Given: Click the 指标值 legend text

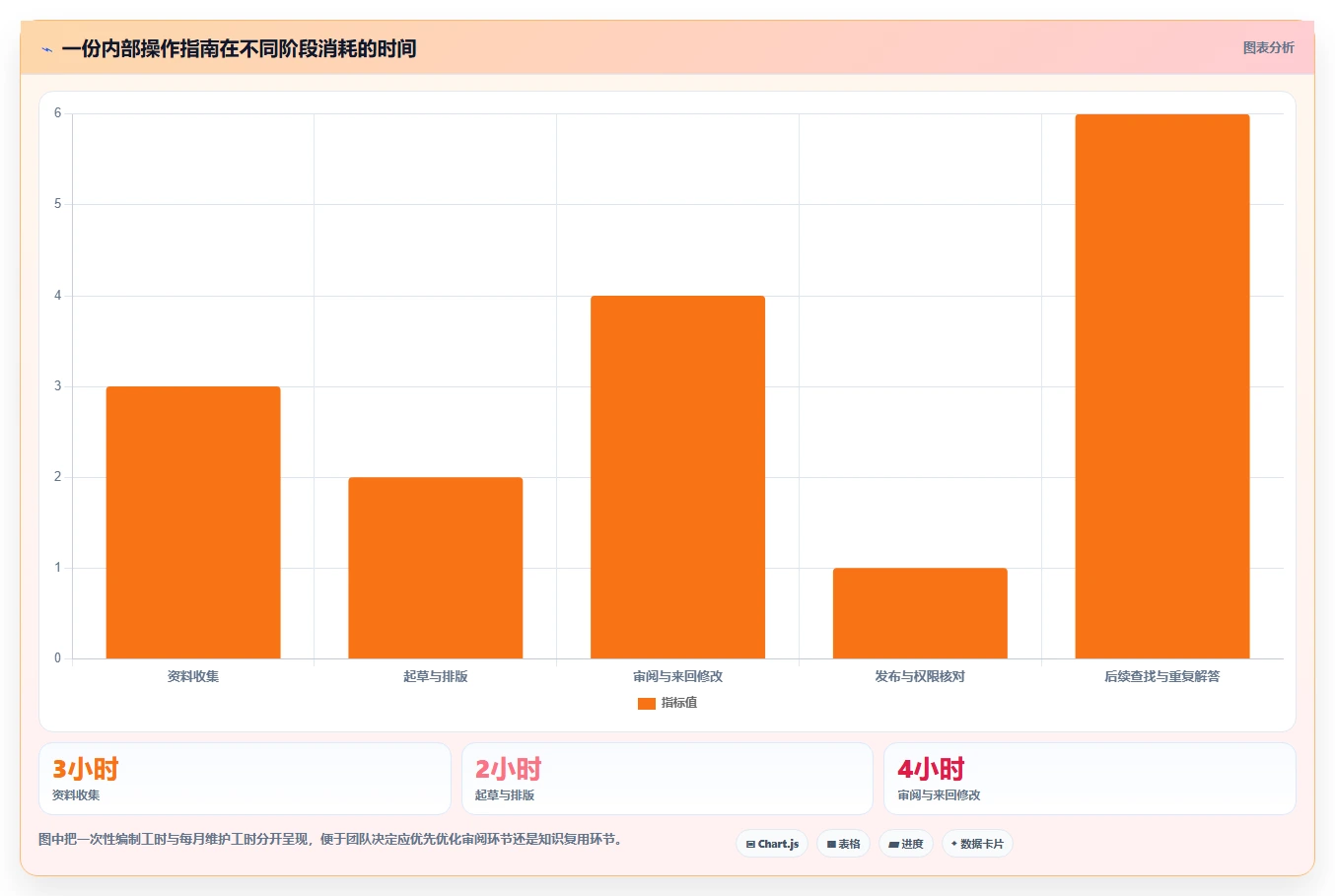Looking at the screenshot, I should 679,703.
